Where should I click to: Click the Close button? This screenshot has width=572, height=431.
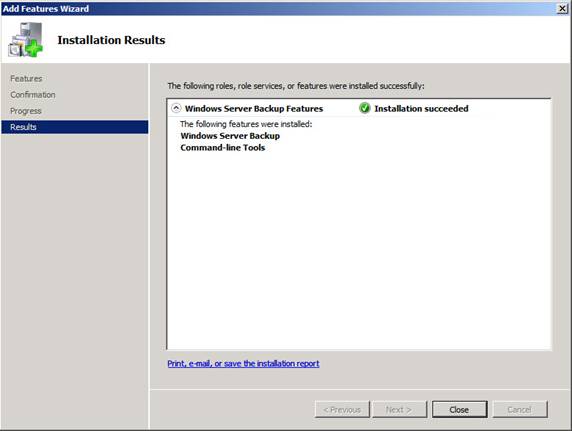coord(459,409)
